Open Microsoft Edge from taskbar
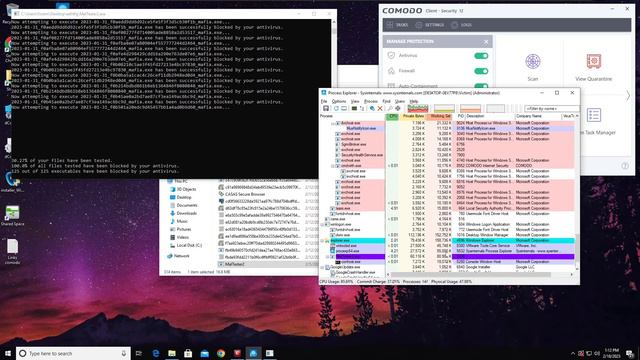 tap(156, 353)
